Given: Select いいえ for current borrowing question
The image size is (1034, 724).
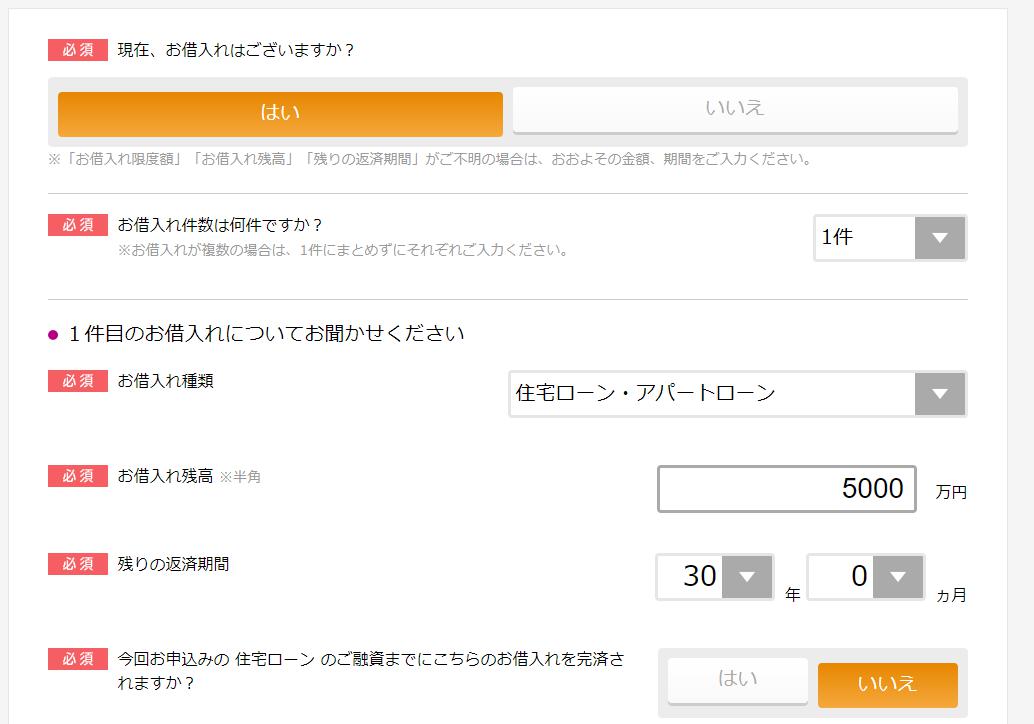Looking at the screenshot, I should tap(737, 110).
